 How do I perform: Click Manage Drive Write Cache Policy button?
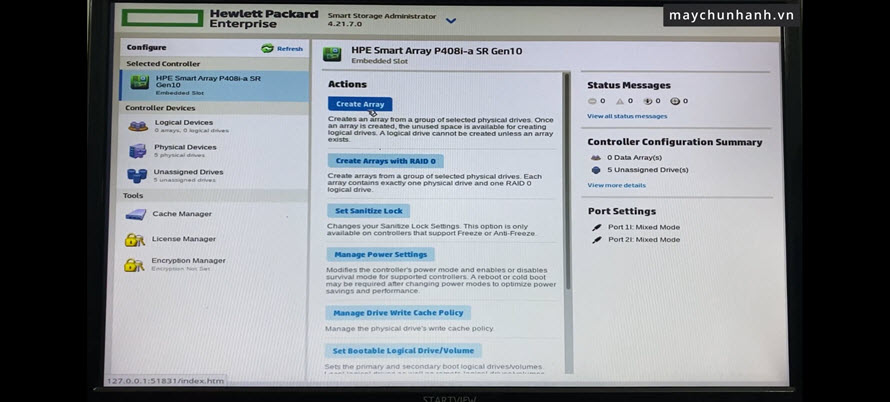(398, 313)
